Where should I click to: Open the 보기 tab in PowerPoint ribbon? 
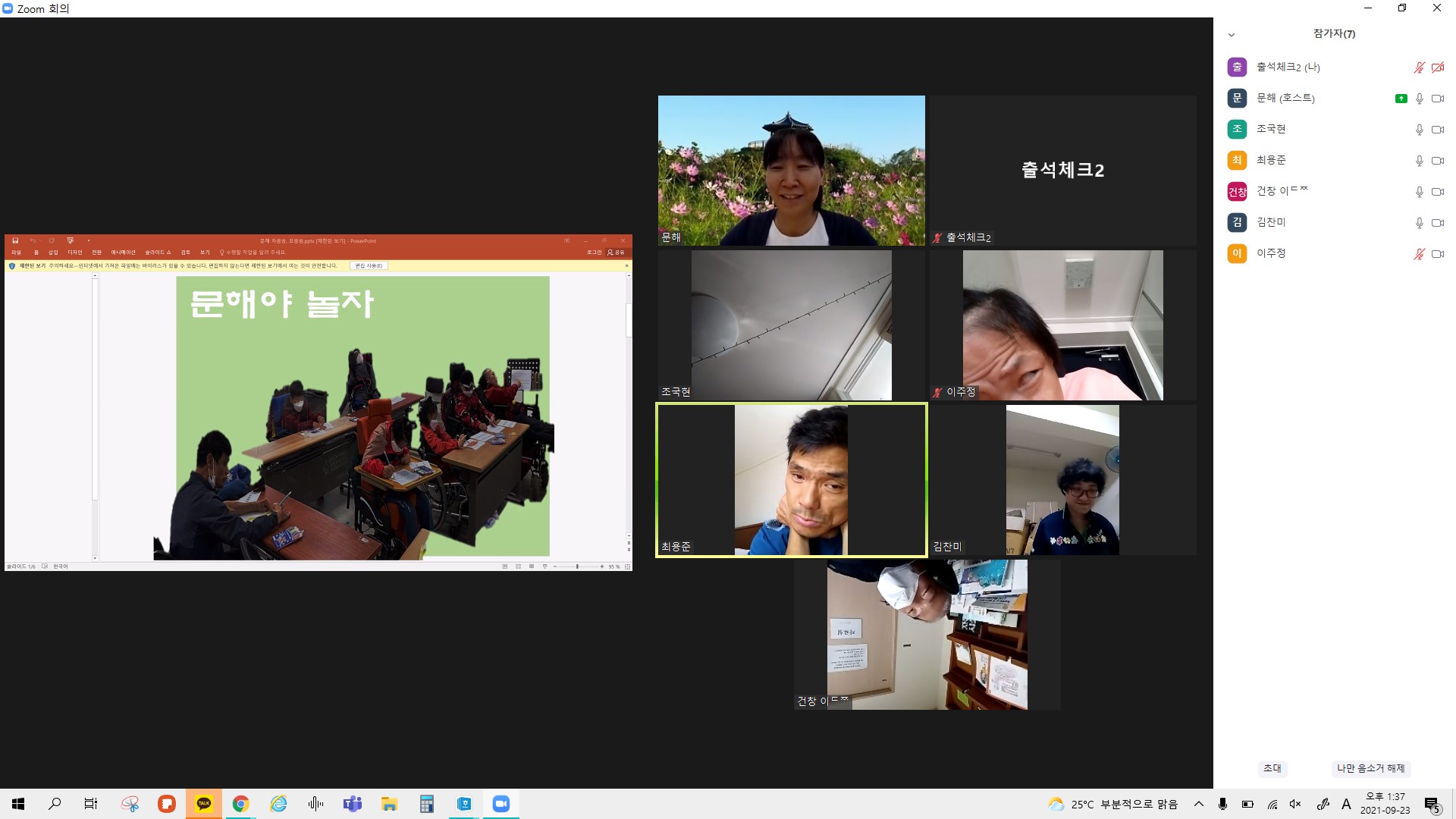(205, 253)
